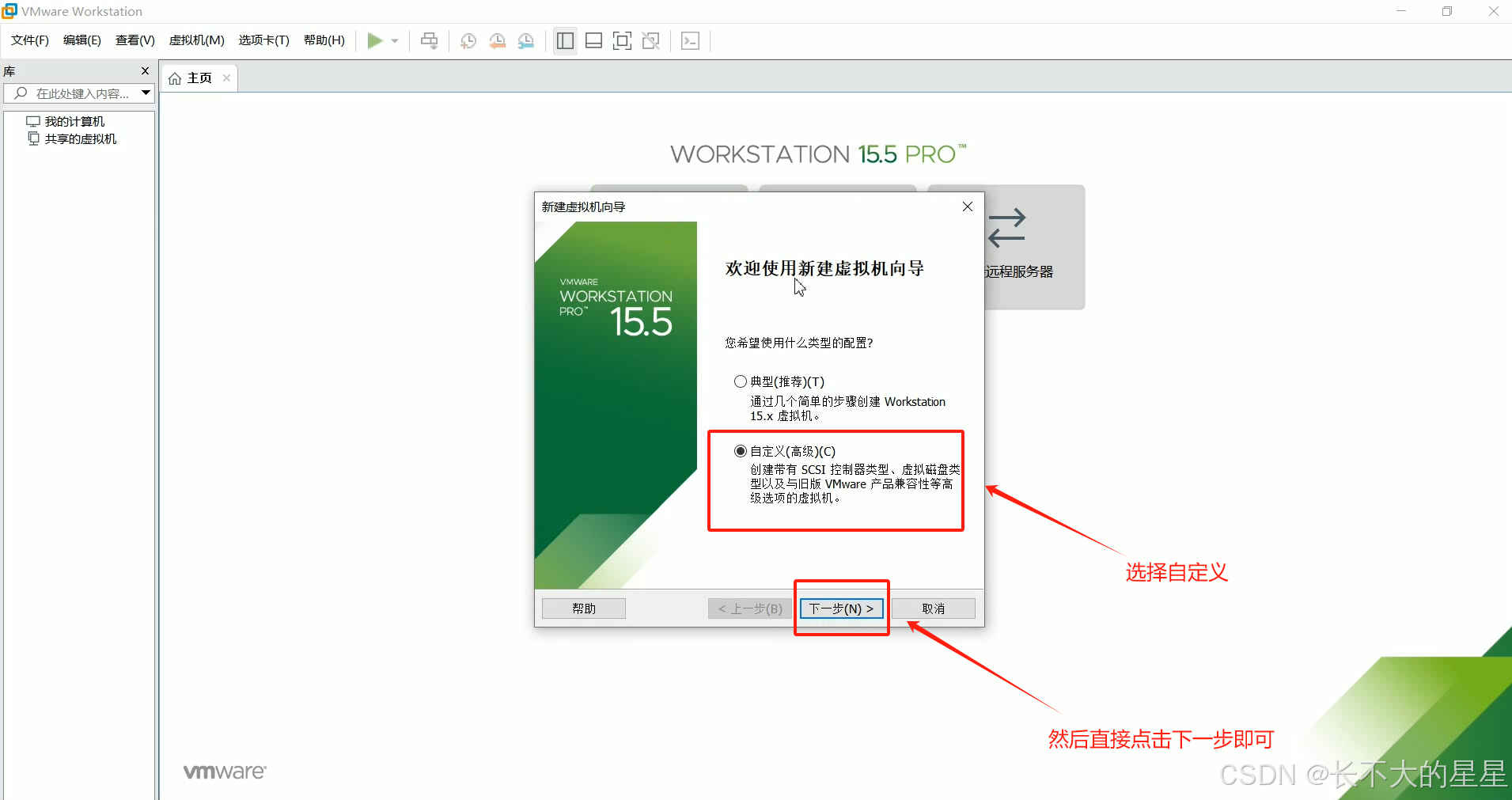Switch to the 主页 tab
The width and height of the screenshot is (1512, 800).
[x=199, y=78]
